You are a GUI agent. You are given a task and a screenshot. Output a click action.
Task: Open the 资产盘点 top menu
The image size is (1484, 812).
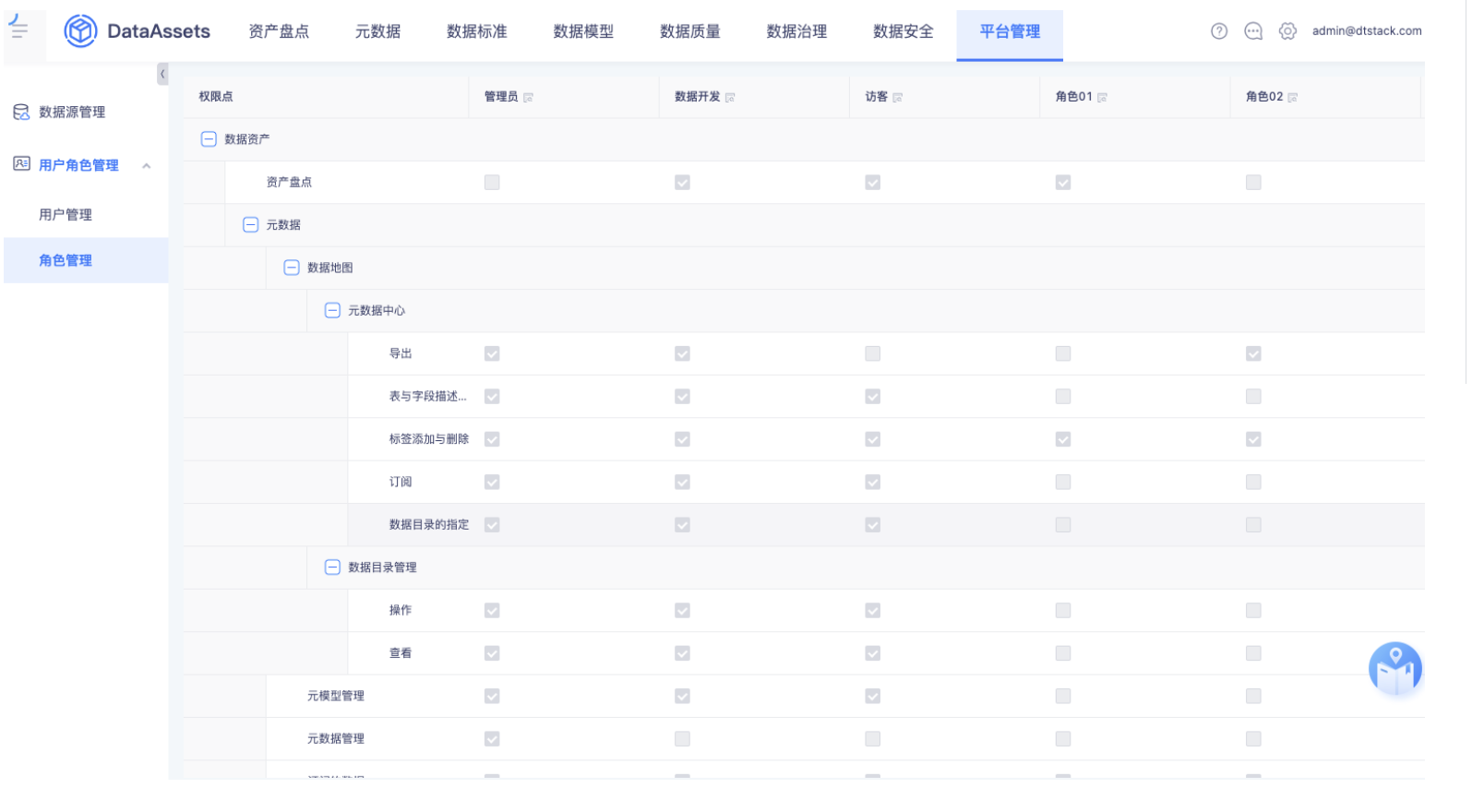(279, 31)
